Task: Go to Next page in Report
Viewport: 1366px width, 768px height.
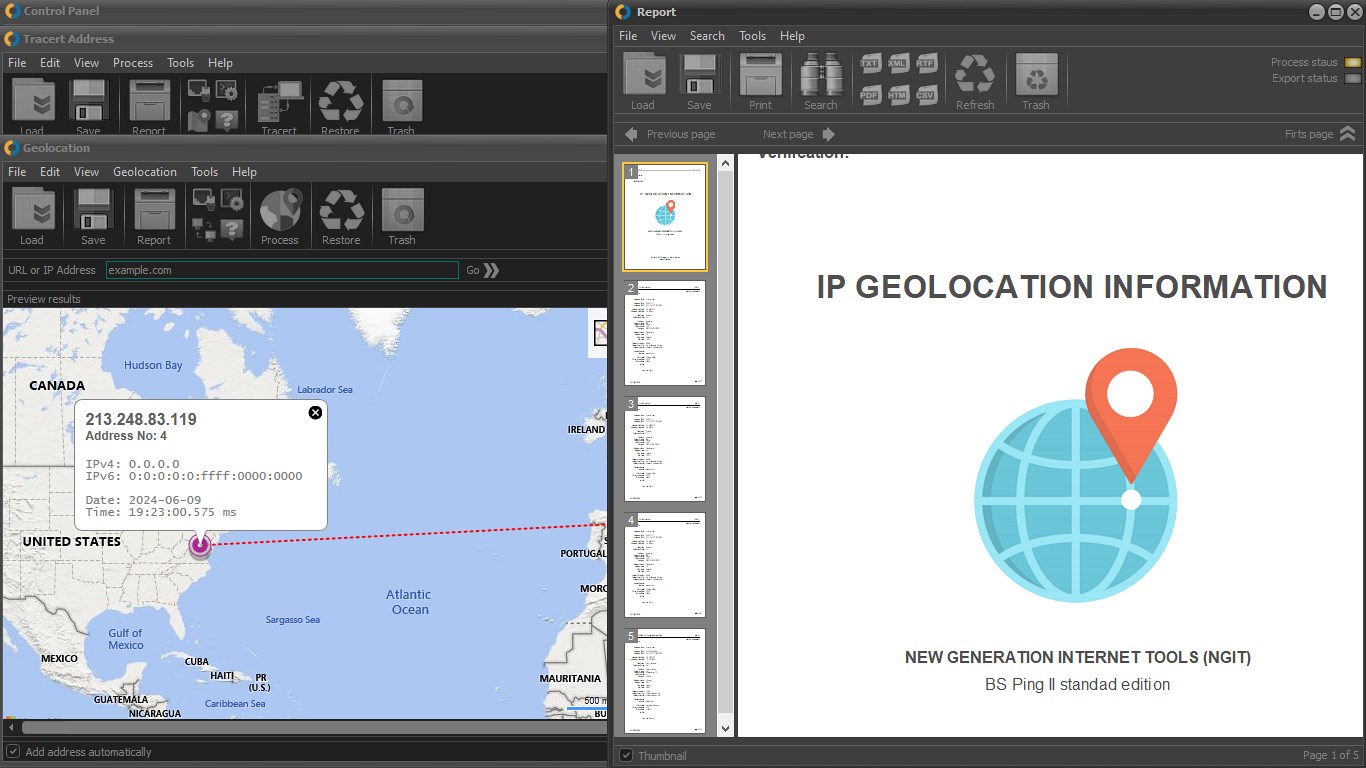Action: tap(799, 134)
